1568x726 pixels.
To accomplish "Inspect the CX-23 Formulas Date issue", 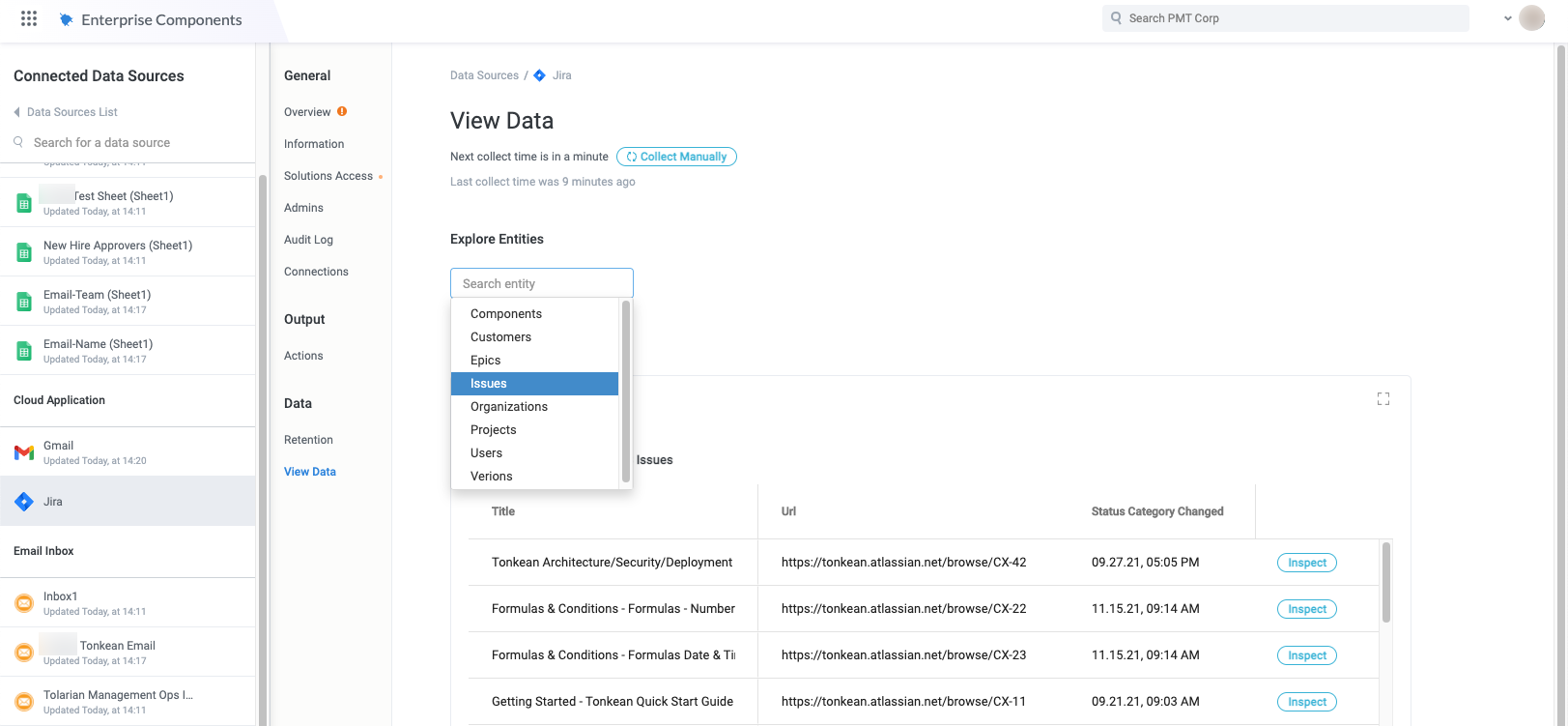I will point(1307,655).
